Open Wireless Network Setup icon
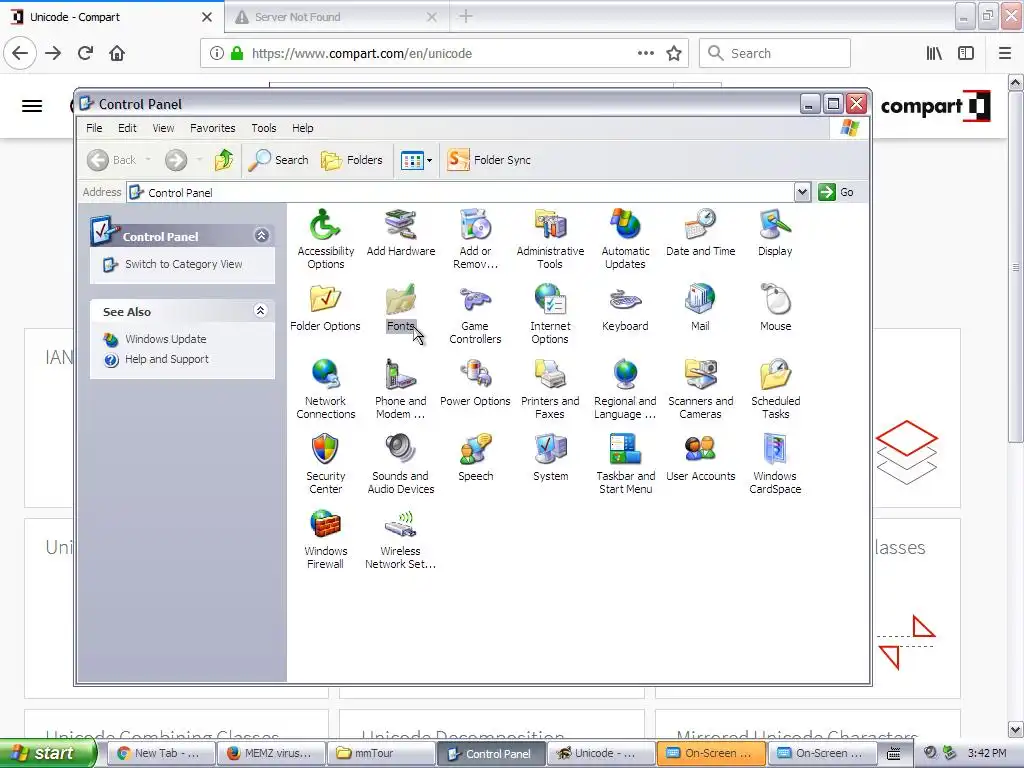1024x768 pixels. coord(400,539)
